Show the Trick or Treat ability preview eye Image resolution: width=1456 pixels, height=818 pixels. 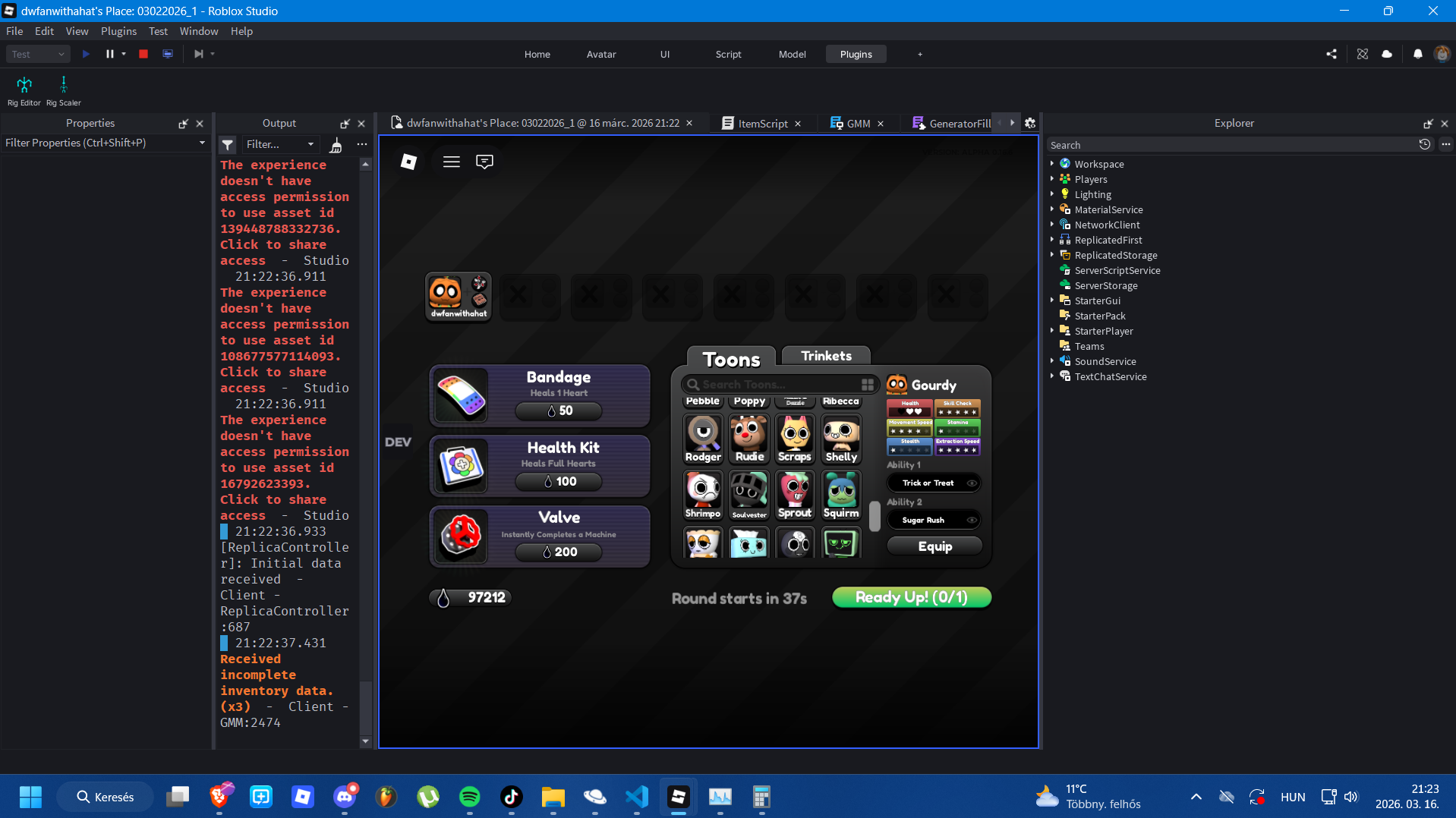[972, 483]
